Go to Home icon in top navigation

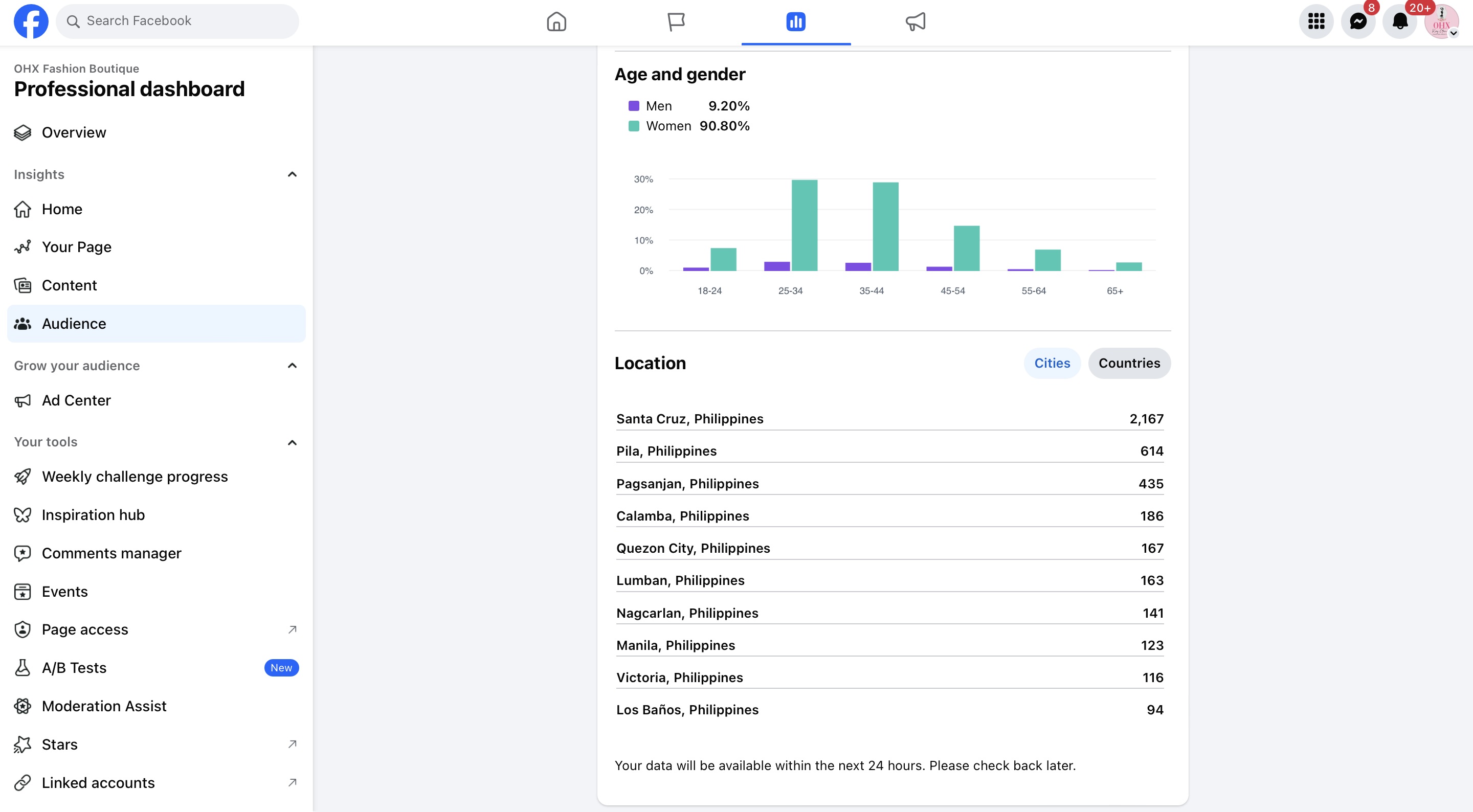coord(556,21)
